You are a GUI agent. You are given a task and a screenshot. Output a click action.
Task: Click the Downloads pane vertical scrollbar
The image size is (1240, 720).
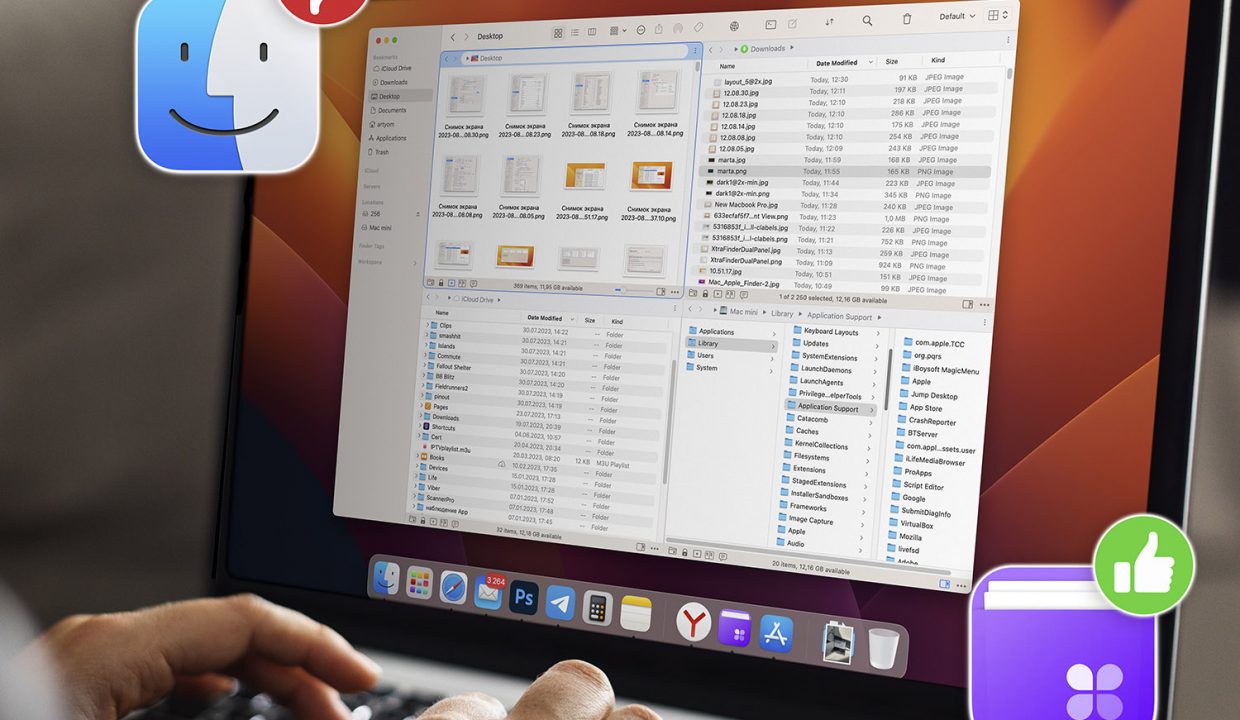coord(1009,75)
